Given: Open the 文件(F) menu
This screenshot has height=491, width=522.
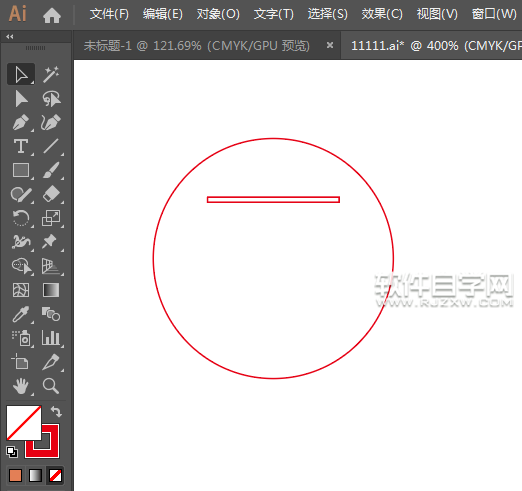Looking at the screenshot, I should coord(109,14).
